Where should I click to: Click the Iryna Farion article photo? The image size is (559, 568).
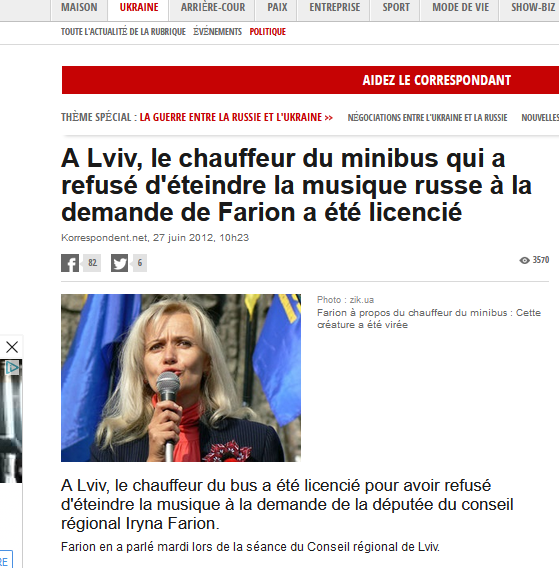pos(181,378)
